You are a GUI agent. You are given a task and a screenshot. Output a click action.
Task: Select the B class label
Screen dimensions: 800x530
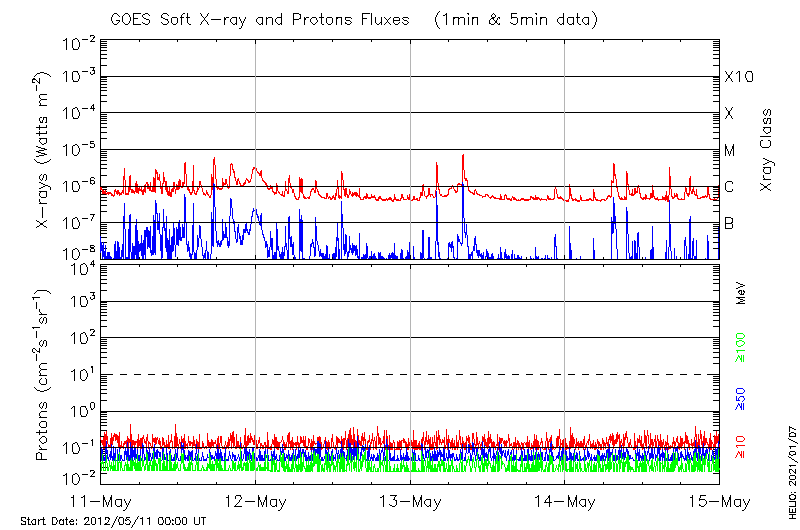point(729,223)
